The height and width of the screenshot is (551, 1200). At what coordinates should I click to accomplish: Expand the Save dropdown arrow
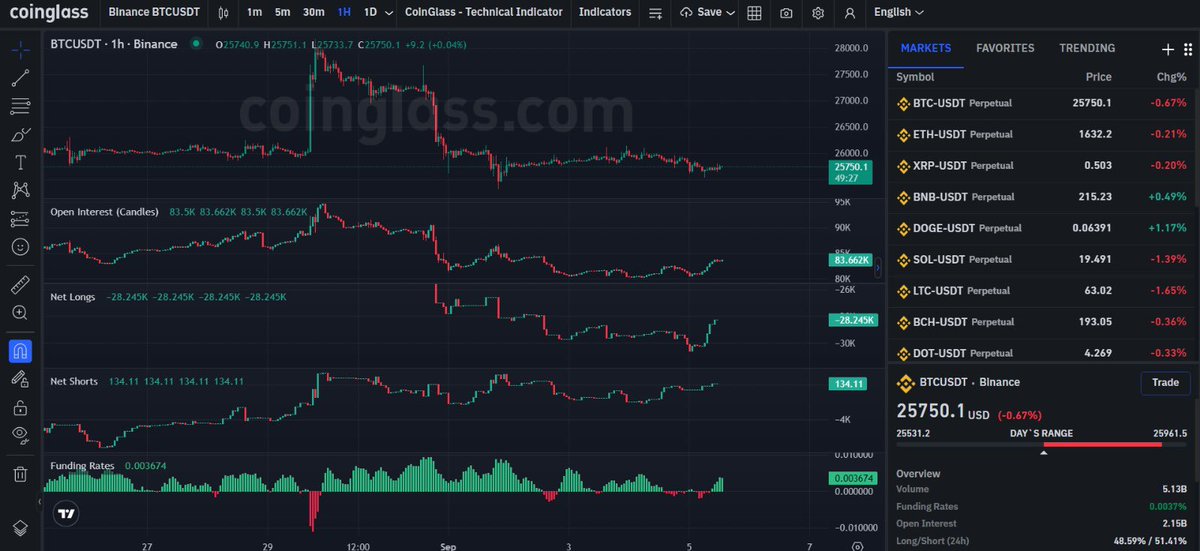(731, 13)
